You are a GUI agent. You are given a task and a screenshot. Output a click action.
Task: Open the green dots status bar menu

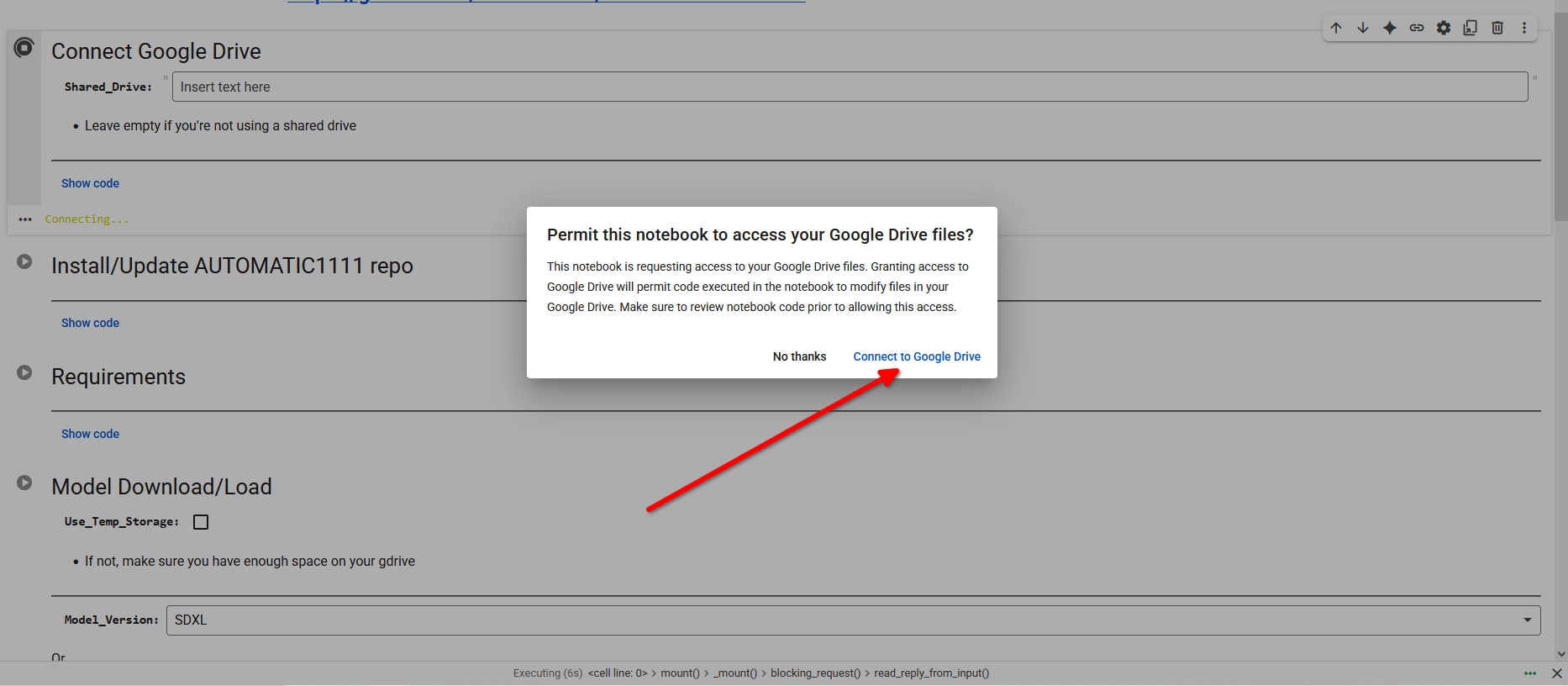pos(1530,673)
